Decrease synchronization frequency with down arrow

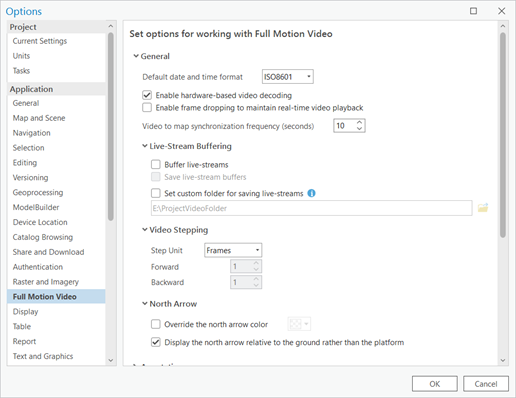tap(359, 129)
